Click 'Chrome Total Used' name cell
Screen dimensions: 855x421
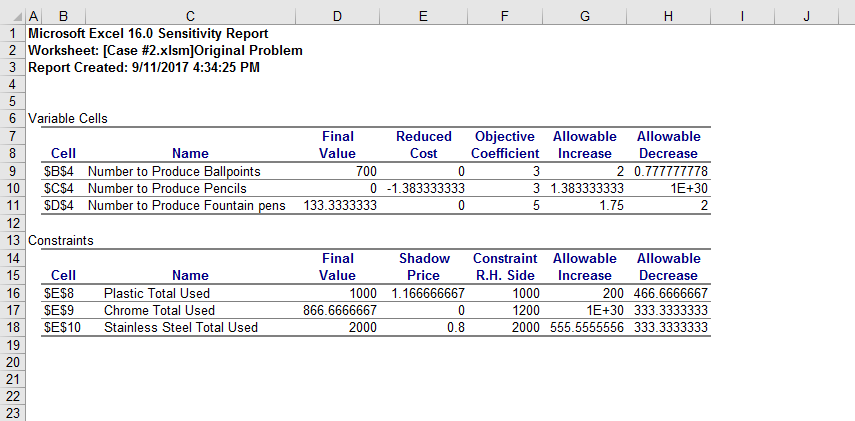click(x=159, y=310)
